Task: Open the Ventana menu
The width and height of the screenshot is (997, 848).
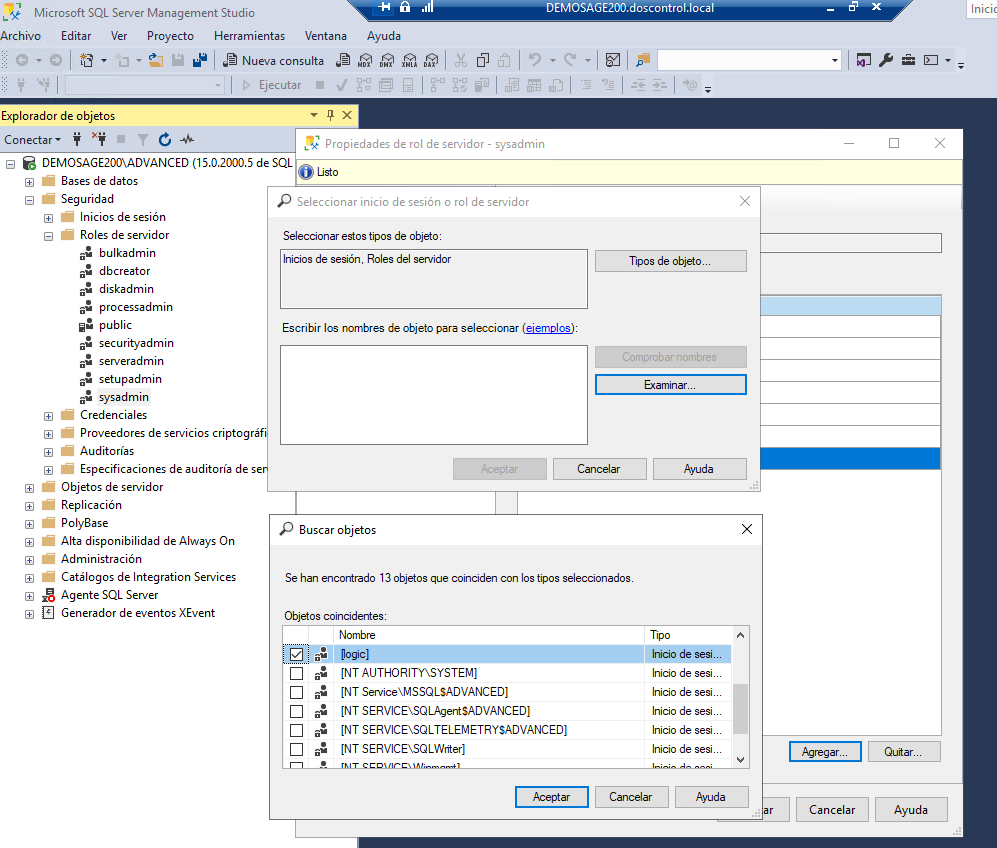Action: pos(326,36)
